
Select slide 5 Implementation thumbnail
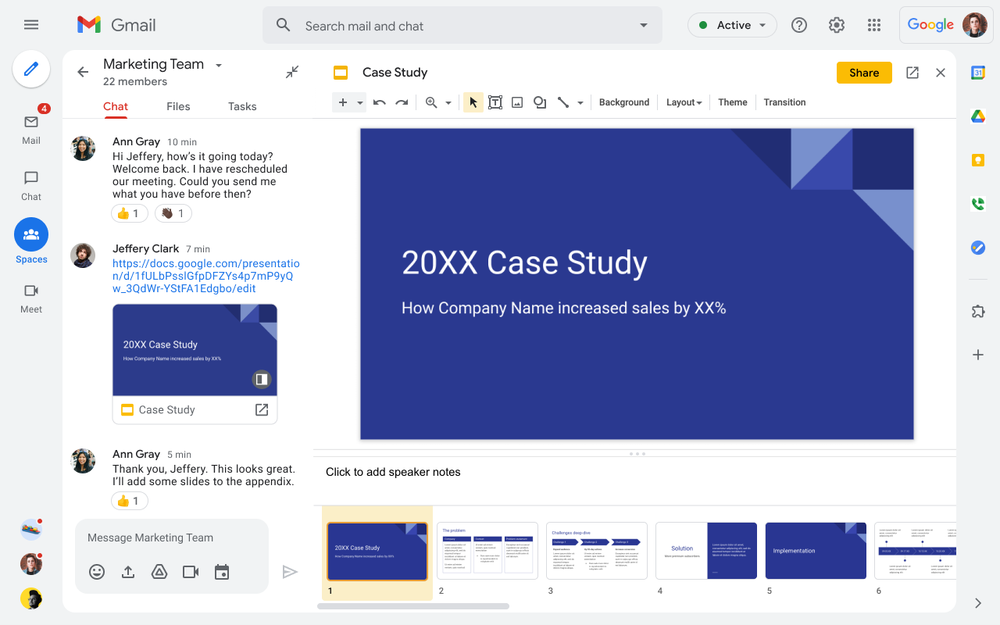pos(816,551)
